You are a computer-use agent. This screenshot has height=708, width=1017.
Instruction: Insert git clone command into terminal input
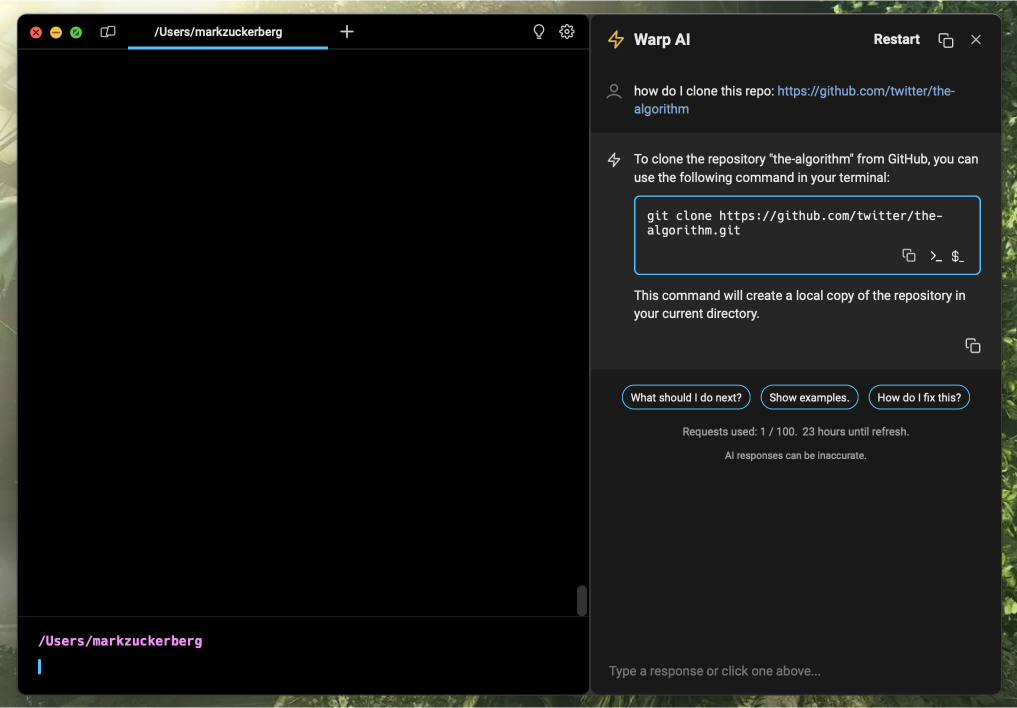pyautogui.click(x=935, y=256)
